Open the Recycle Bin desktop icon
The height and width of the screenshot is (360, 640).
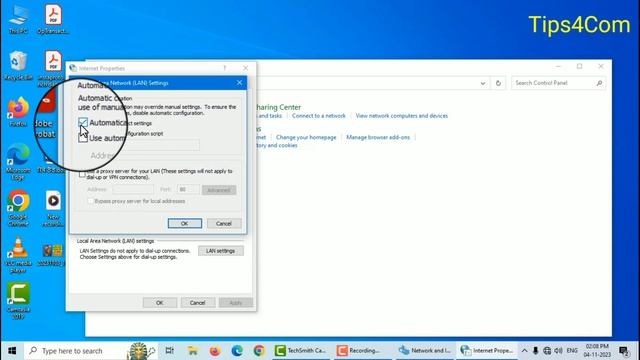[x=18, y=65]
